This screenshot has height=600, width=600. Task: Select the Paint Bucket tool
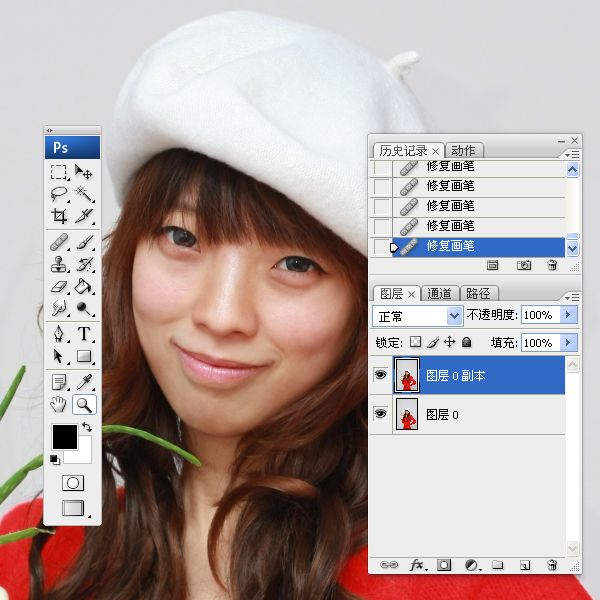(83, 287)
